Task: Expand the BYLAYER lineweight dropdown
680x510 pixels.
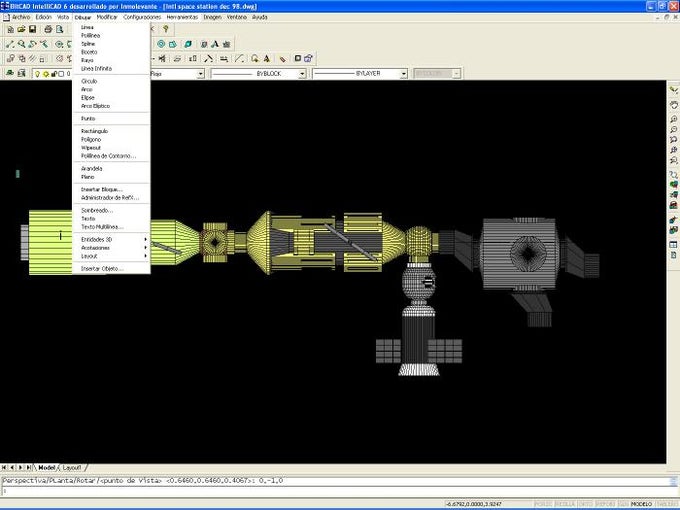Action: 403,74
